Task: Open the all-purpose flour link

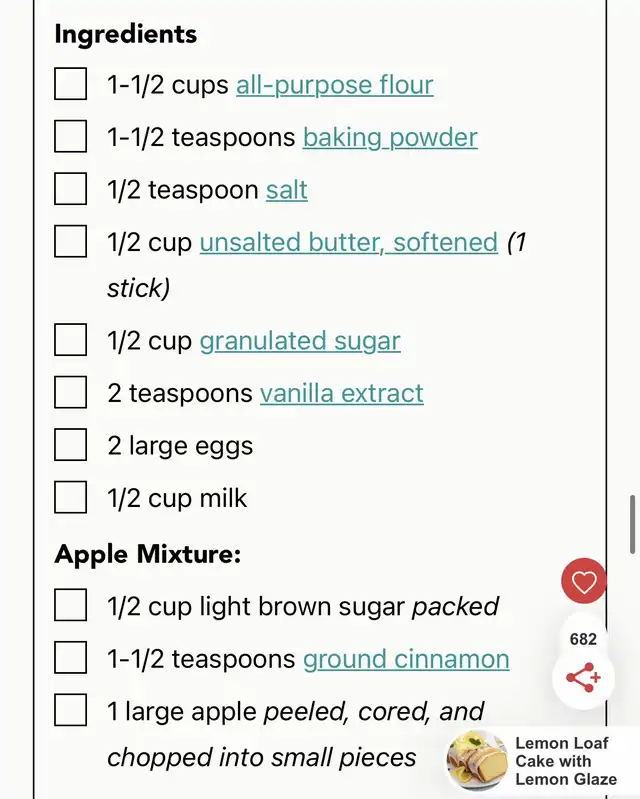Action: coord(335,85)
